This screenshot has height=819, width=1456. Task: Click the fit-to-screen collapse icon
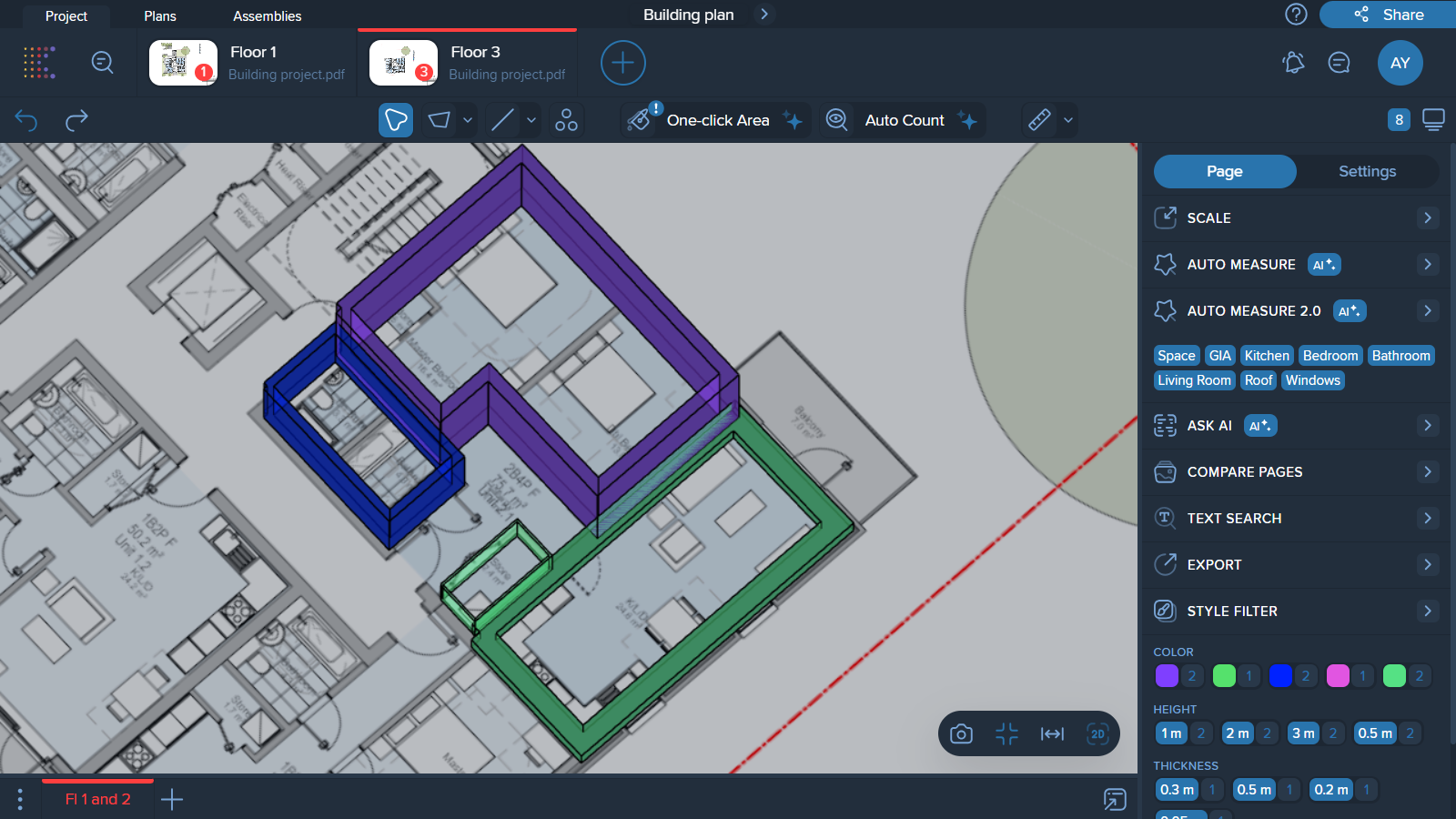point(1006,733)
